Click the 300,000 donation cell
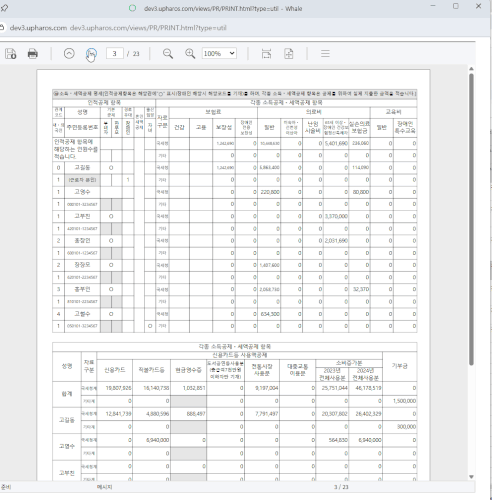This screenshot has height=500, width=492. point(400,427)
